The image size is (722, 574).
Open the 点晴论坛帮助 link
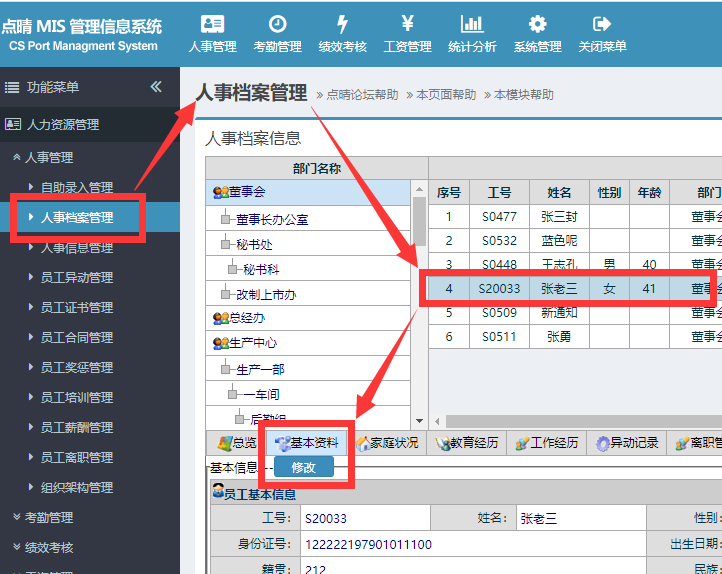pyautogui.click(x=362, y=95)
